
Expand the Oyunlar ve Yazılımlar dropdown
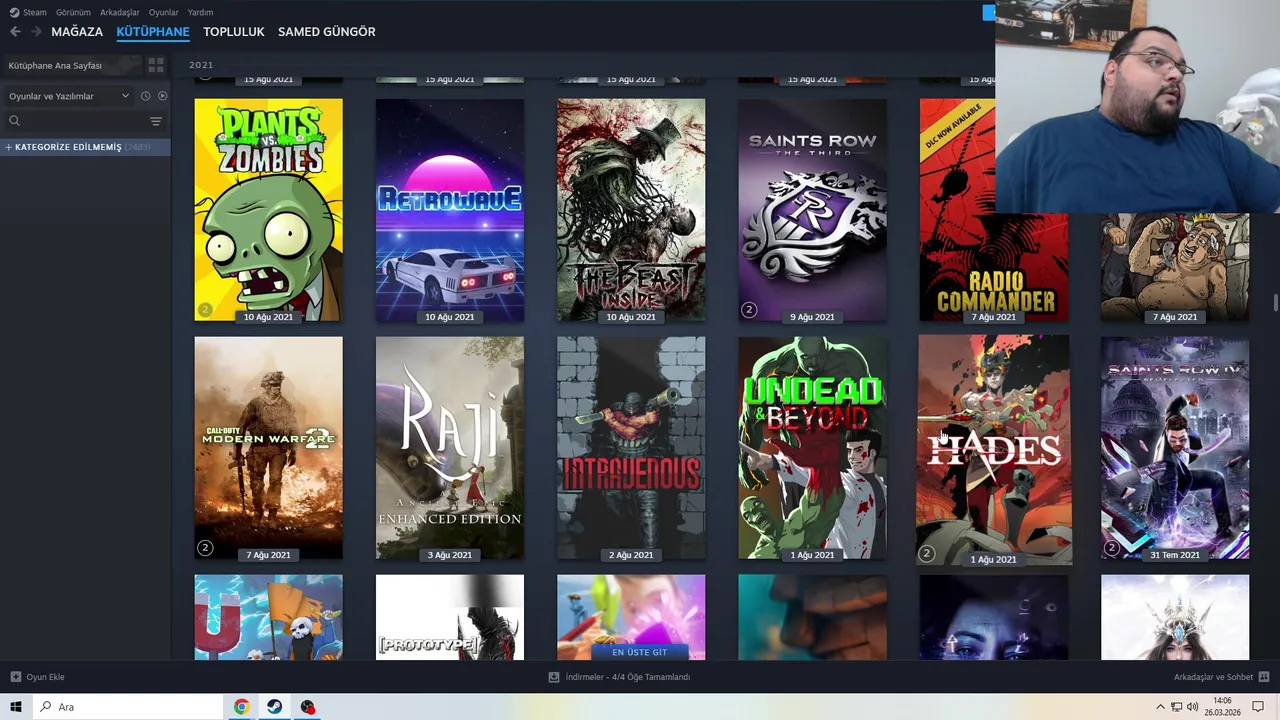pyautogui.click(x=69, y=96)
